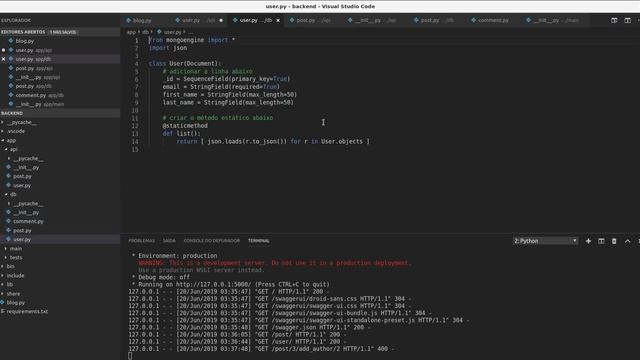The width and height of the screenshot is (640, 360).
Task: Open requirements.txt in the explorer
Action: click(x=27, y=311)
